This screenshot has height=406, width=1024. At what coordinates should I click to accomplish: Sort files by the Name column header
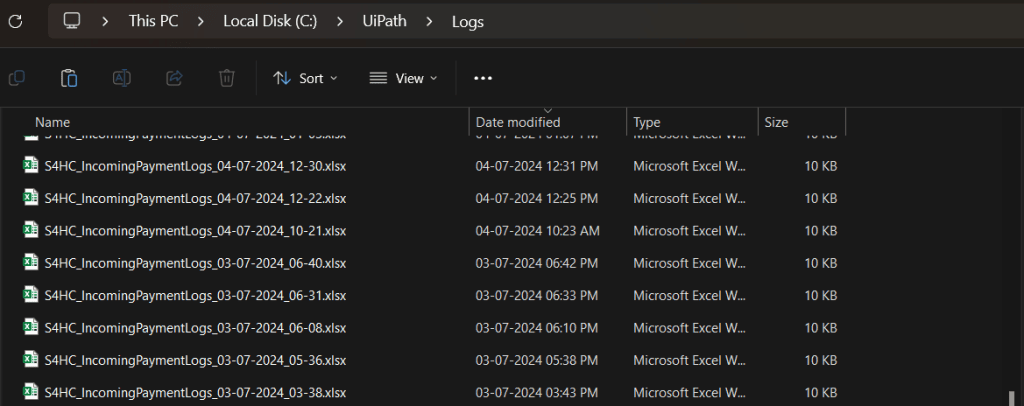pos(52,122)
